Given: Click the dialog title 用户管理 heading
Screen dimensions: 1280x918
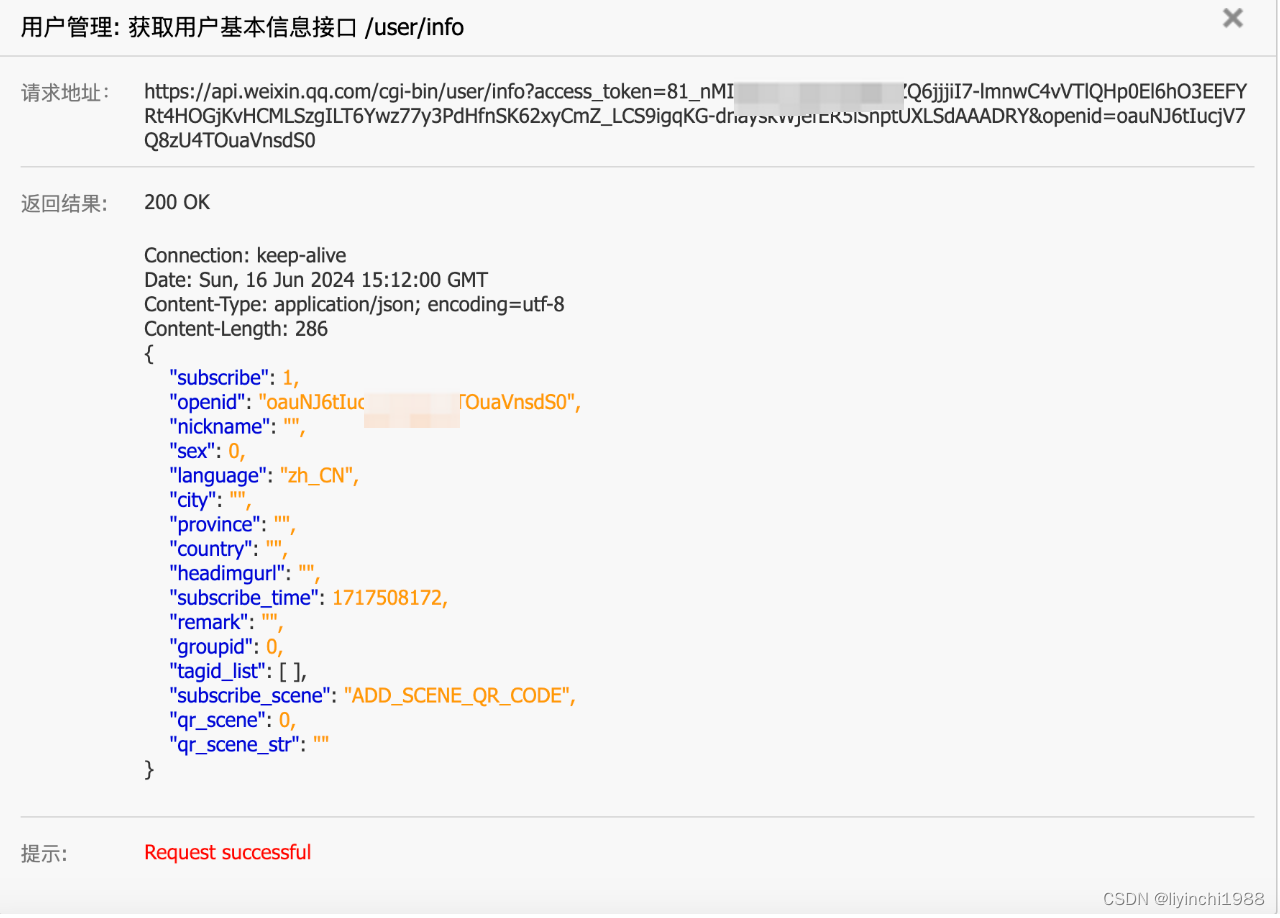Looking at the screenshot, I should point(243,27).
